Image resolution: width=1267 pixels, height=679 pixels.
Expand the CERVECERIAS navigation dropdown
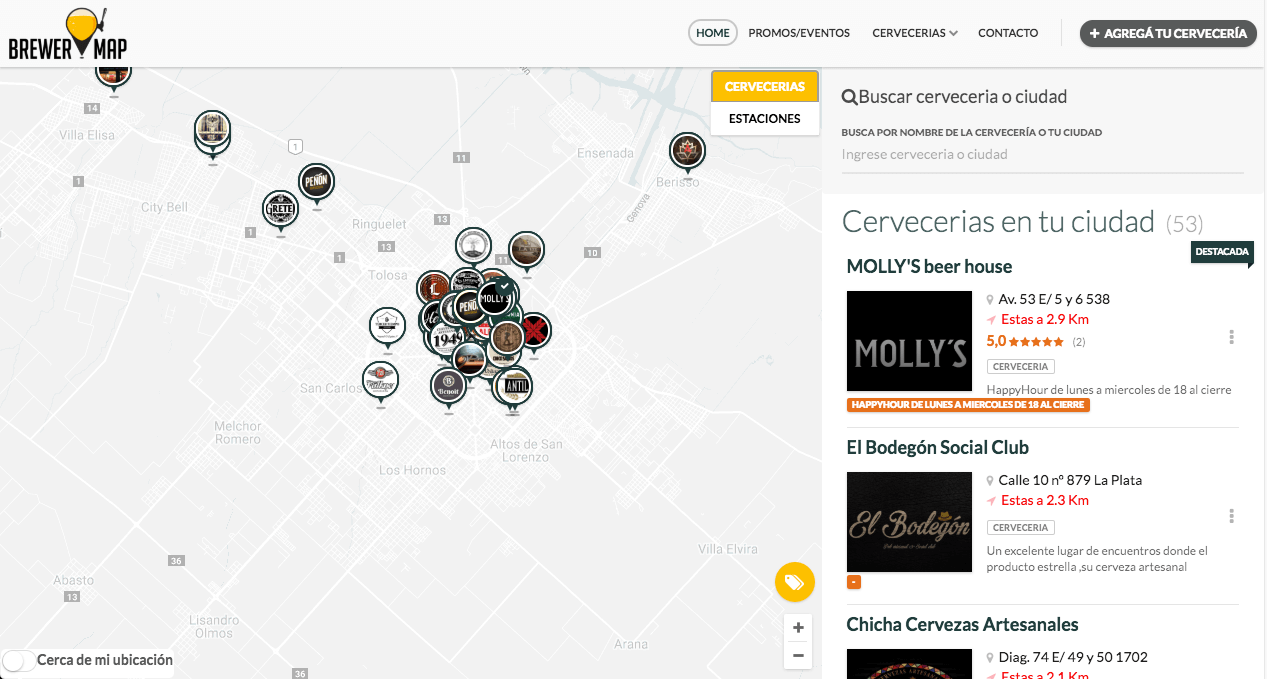click(x=915, y=33)
